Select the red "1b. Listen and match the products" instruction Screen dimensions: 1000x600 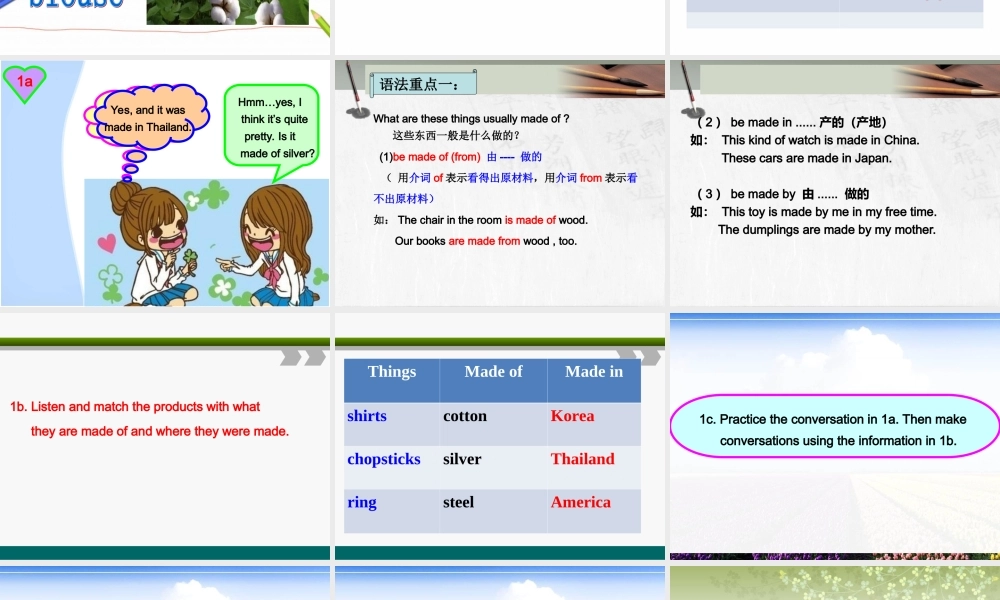149,419
